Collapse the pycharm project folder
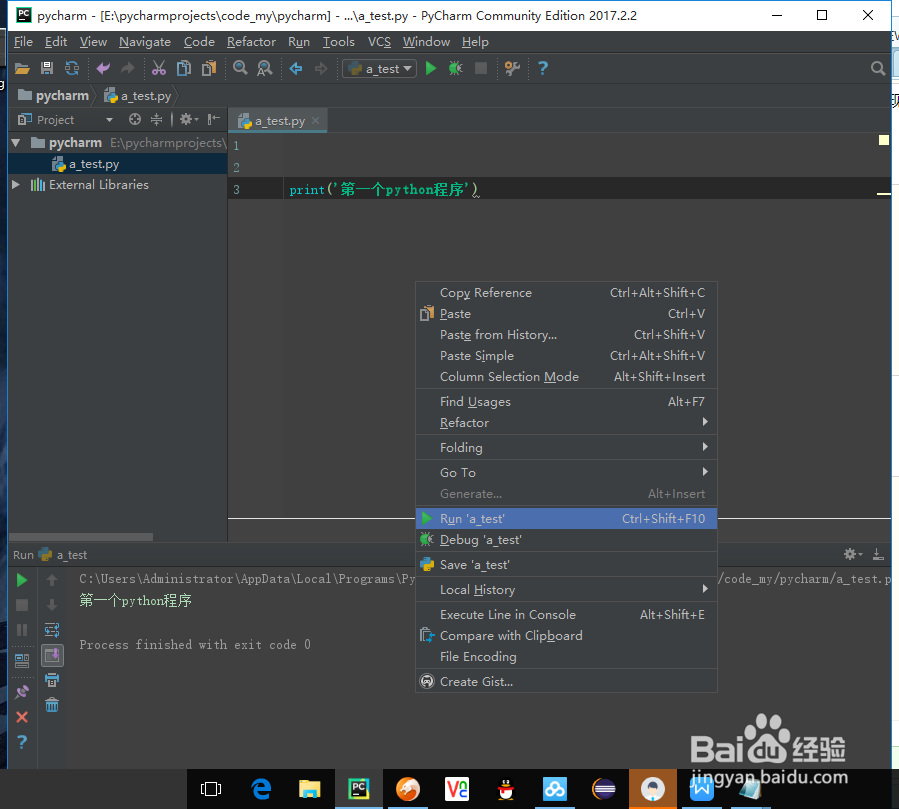Image resolution: width=899 pixels, height=809 pixels. click(x=16, y=142)
